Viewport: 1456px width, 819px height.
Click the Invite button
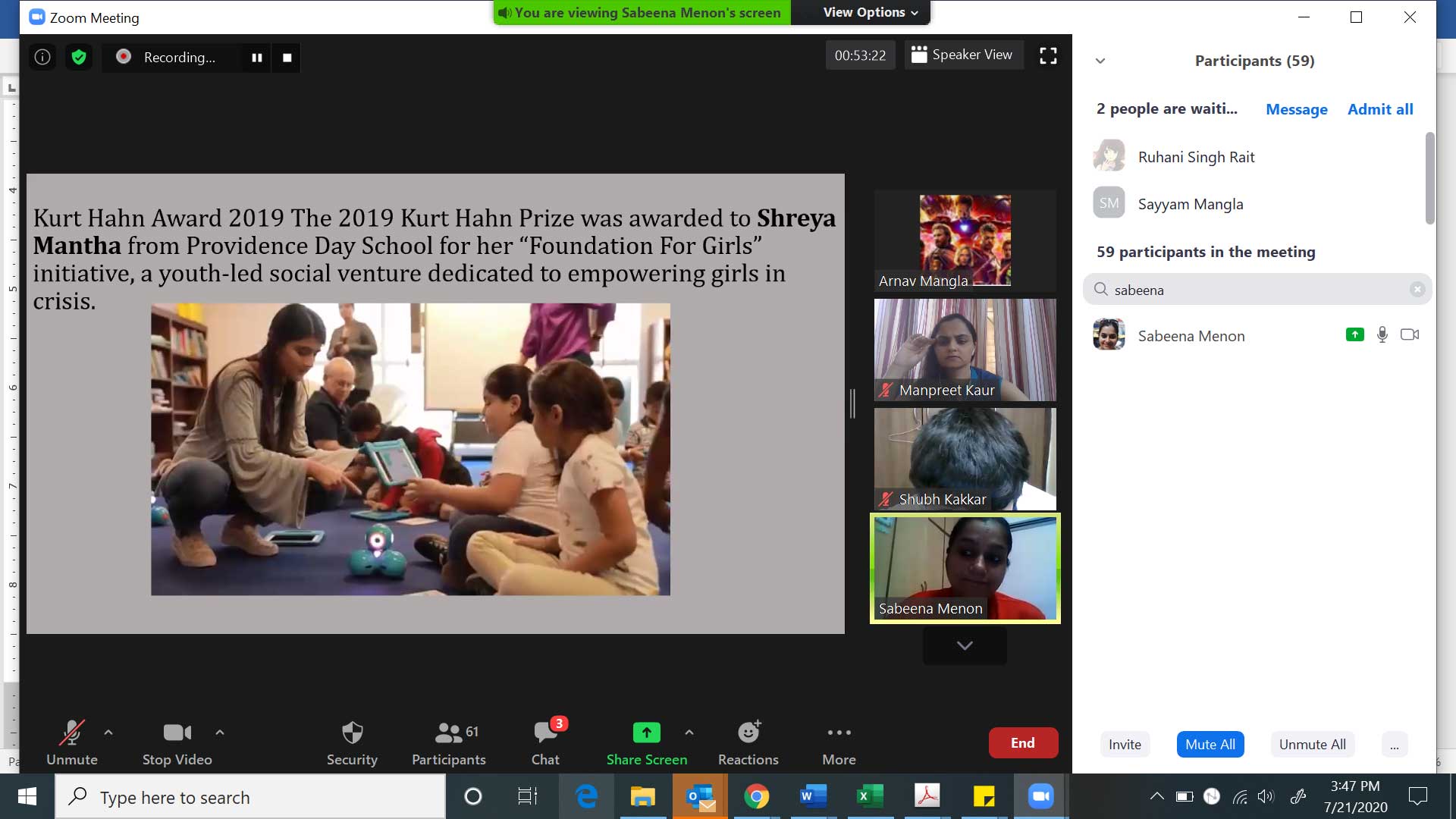pos(1125,745)
